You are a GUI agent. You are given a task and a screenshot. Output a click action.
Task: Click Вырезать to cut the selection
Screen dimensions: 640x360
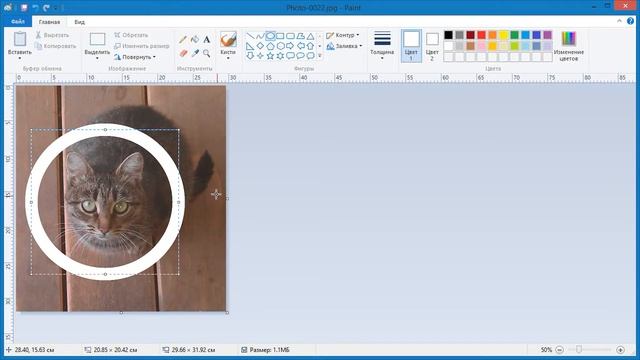pyautogui.click(x=52, y=35)
